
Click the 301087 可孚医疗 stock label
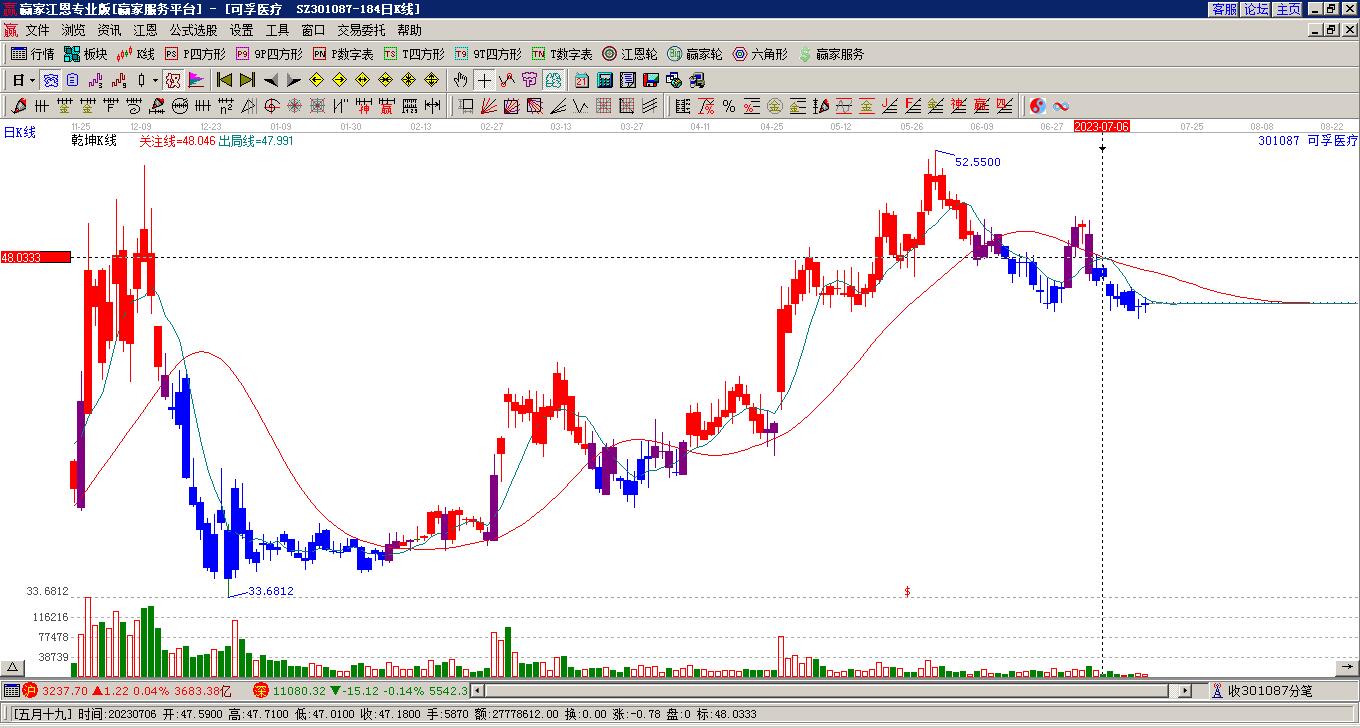click(1308, 141)
